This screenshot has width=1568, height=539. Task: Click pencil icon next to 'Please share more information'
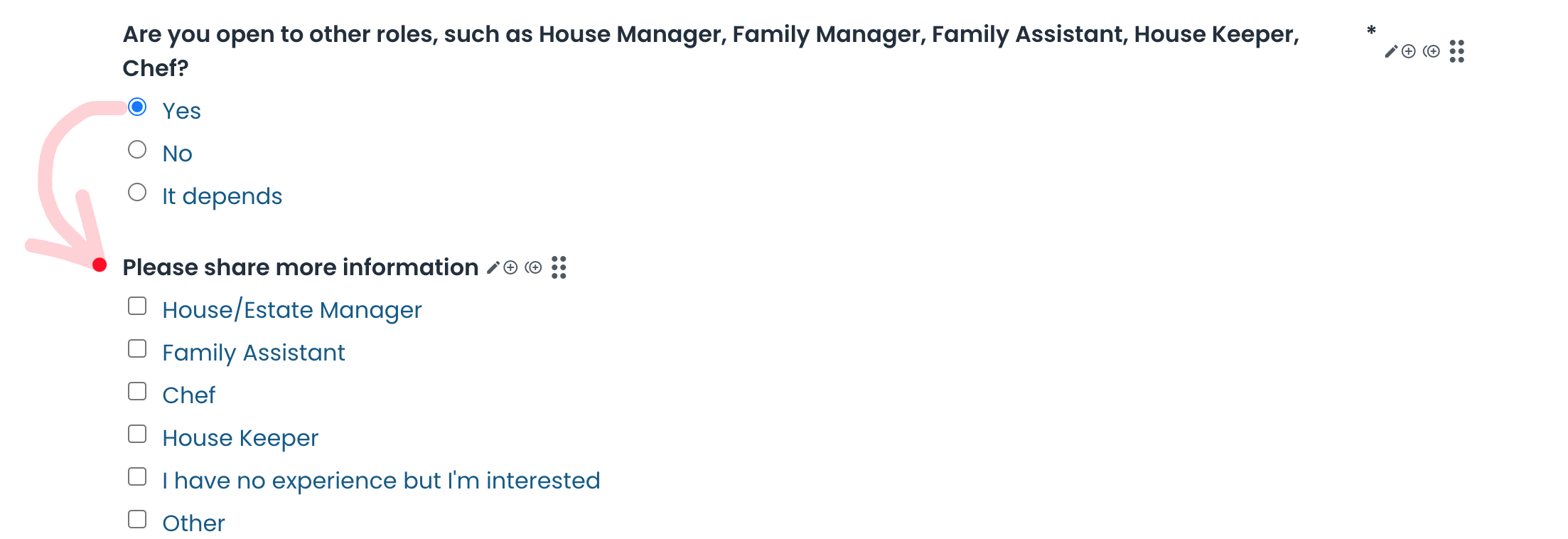pos(493,267)
